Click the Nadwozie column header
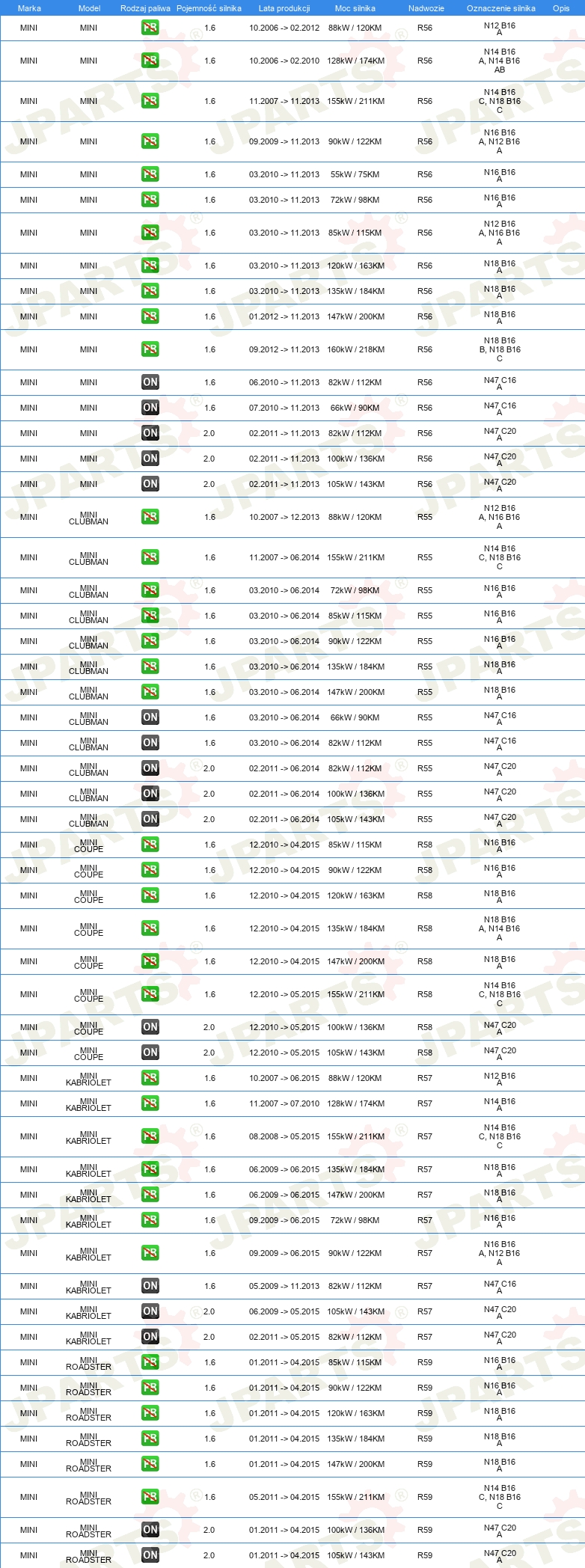The width and height of the screenshot is (585, 1568). (x=426, y=8)
